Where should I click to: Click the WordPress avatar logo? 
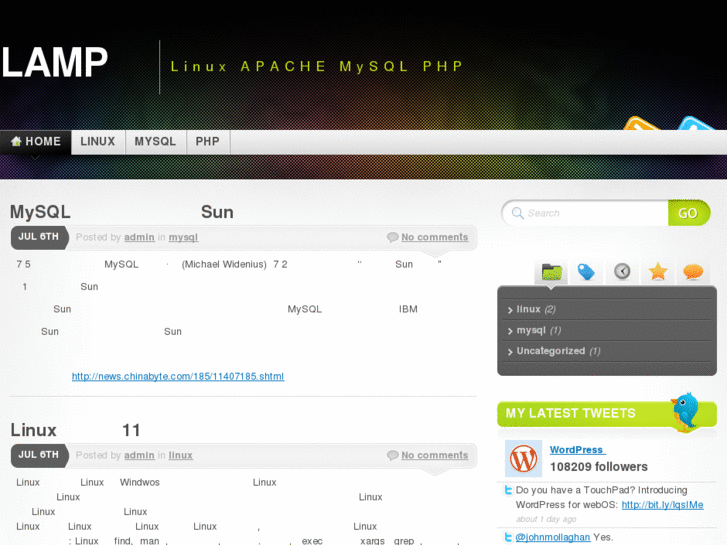click(x=523, y=458)
